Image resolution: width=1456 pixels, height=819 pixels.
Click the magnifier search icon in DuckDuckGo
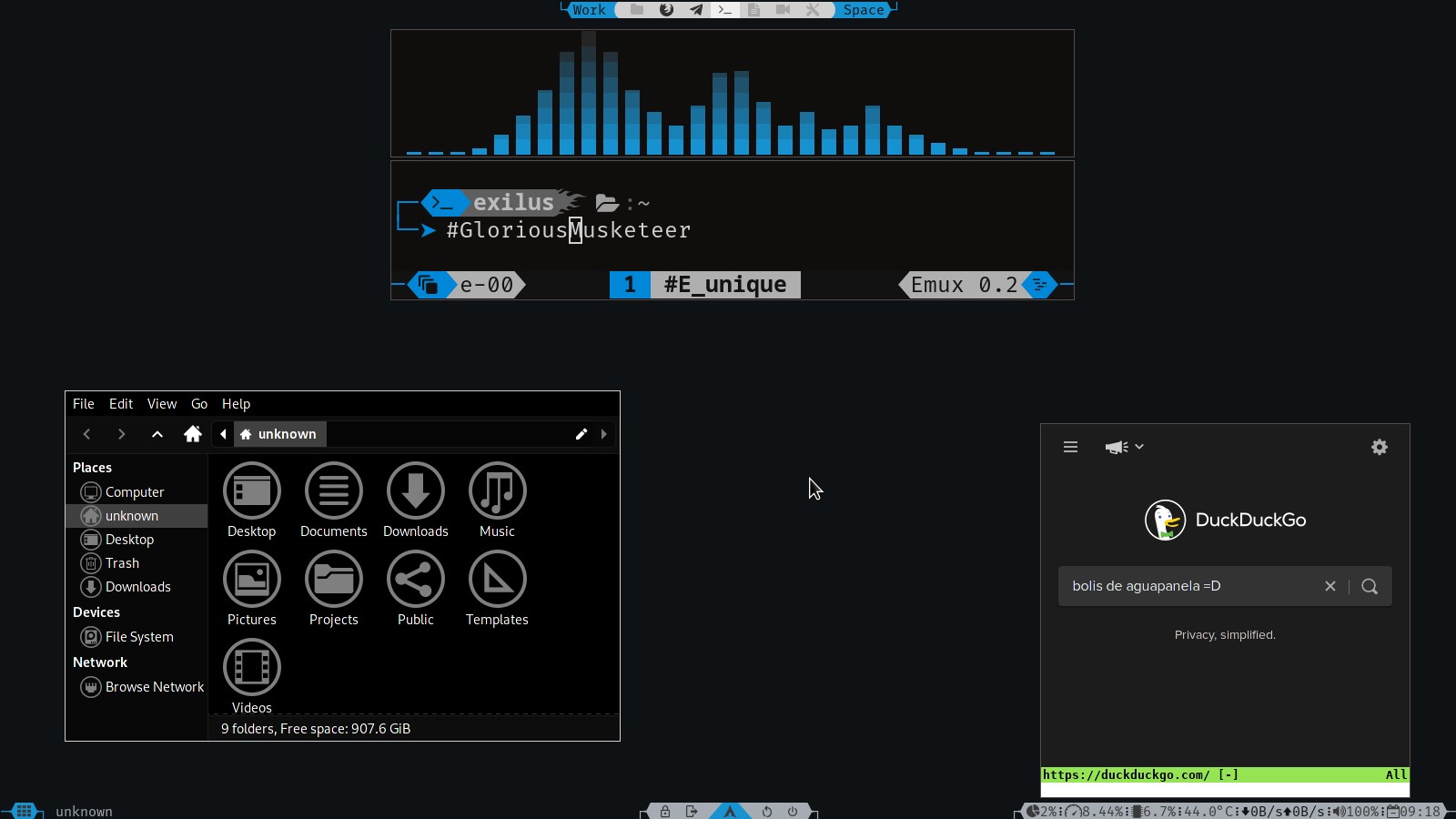[x=1370, y=587]
